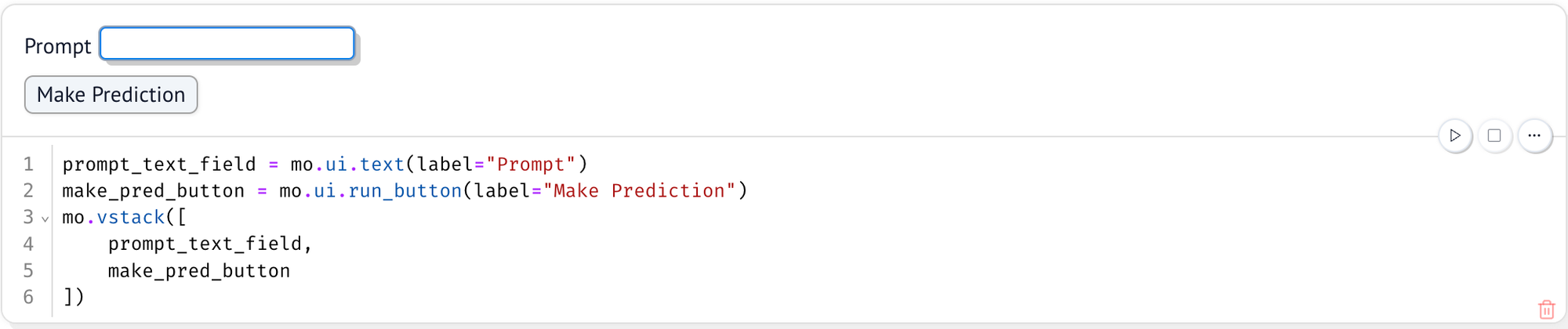The image size is (1568, 329).
Task: Place cursor on prompt_text_field in line 4
Action: click(x=205, y=244)
